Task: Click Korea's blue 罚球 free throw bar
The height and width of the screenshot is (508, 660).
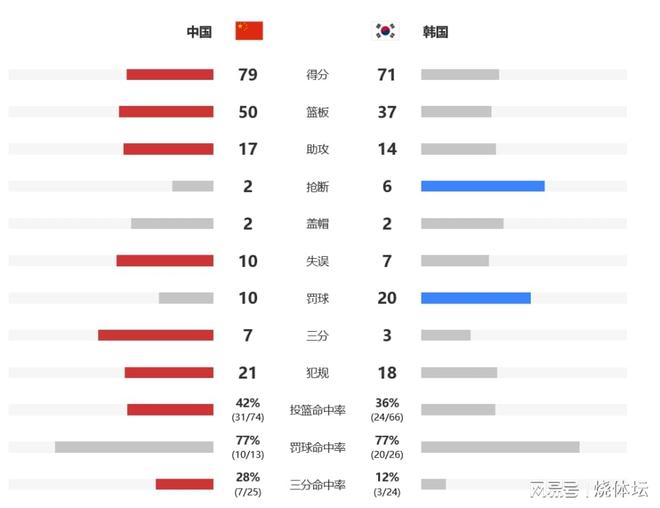Action: coord(476,298)
